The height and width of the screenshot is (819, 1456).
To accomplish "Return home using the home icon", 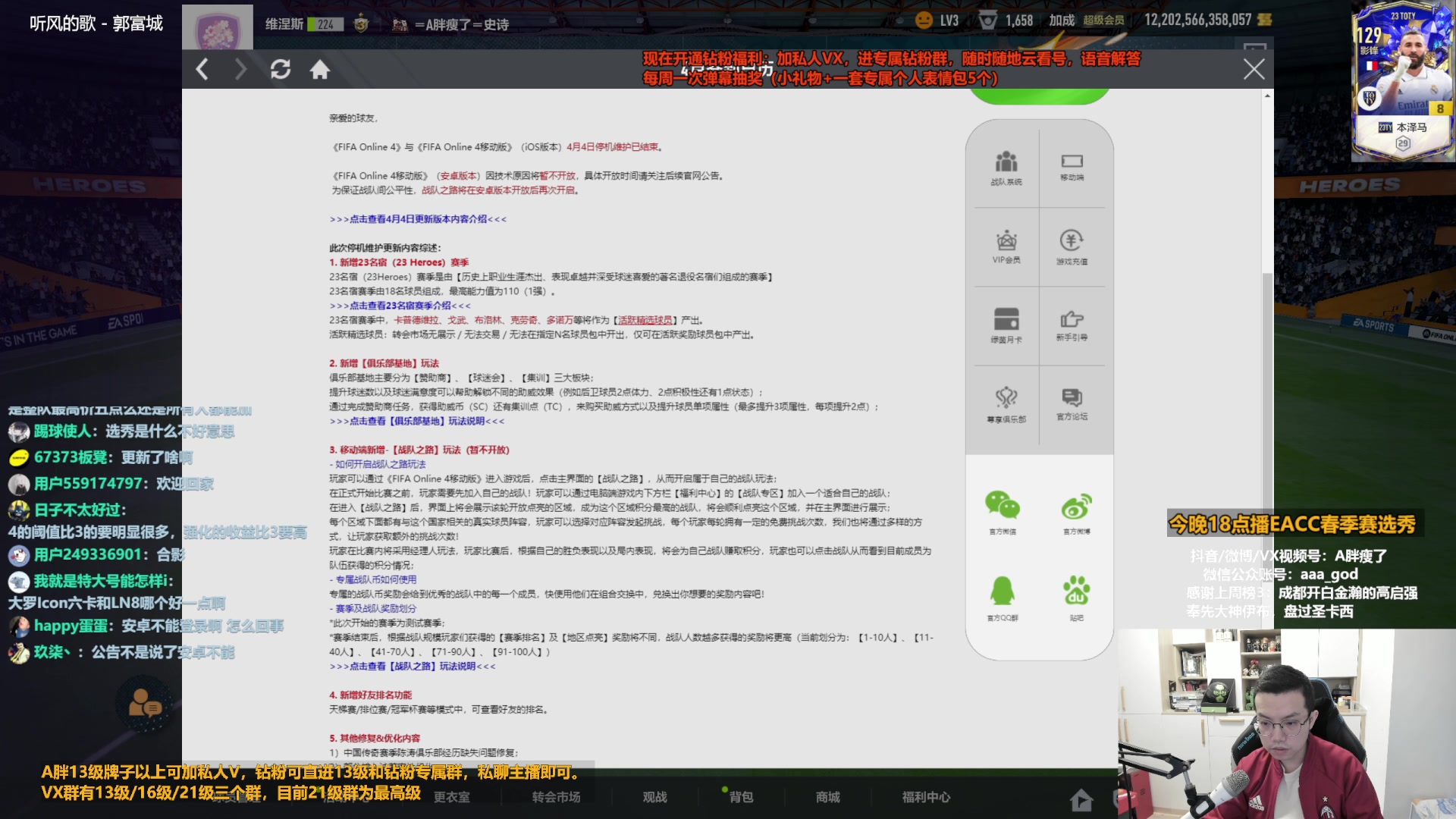I will click(321, 69).
